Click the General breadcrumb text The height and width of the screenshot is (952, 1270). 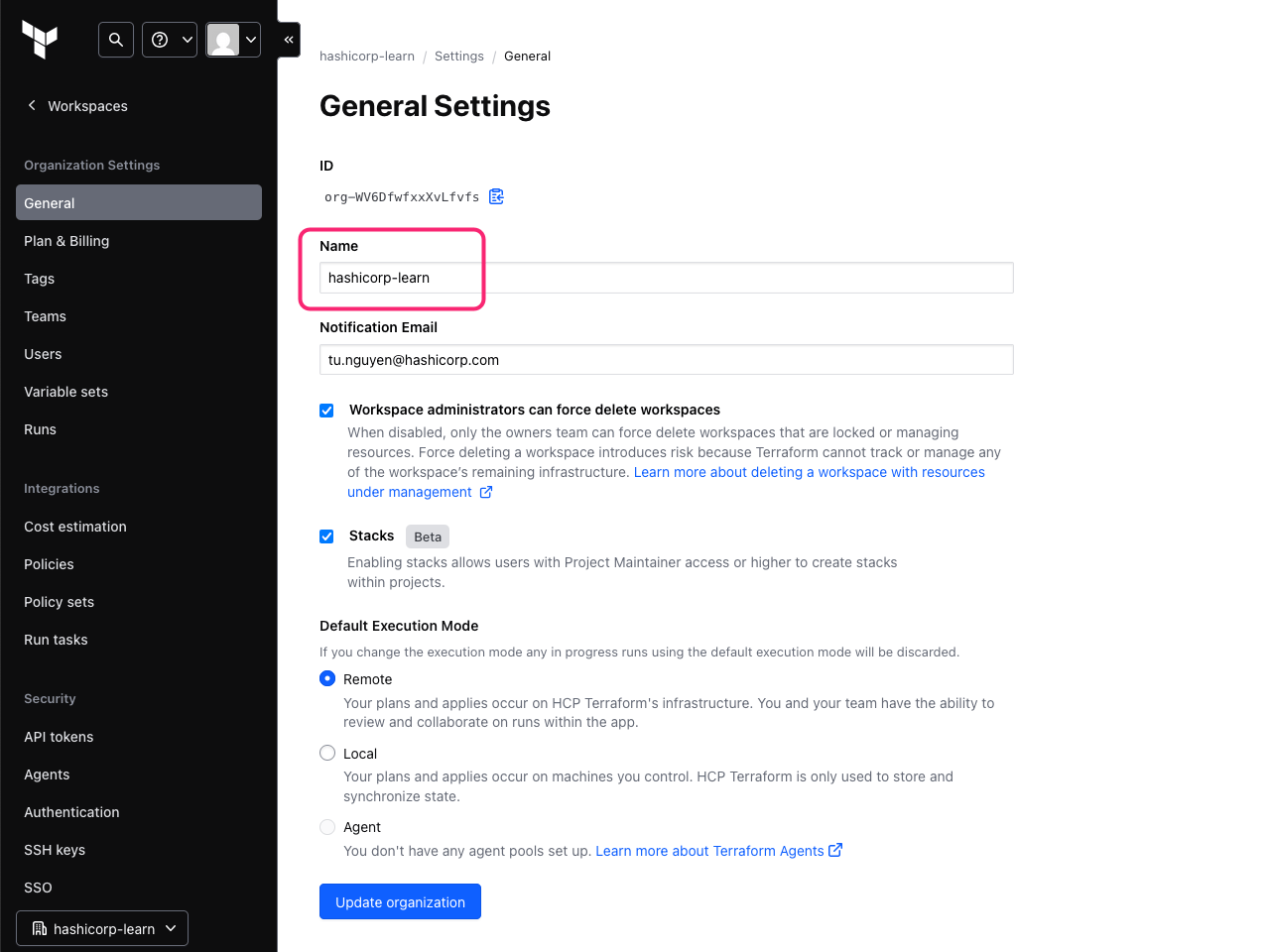click(527, 57)
